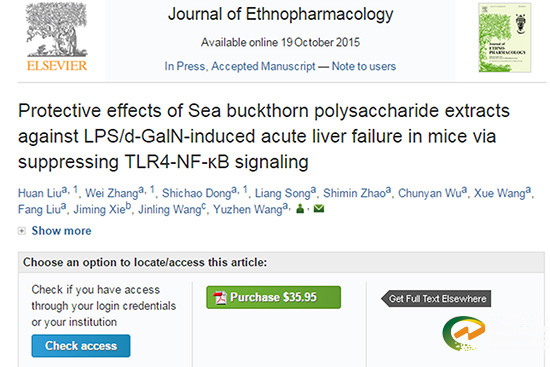Viewport: 550px width, 367px height.
Task: Click the author person icon after Yuzhen Wang
Action: (300, 209)
